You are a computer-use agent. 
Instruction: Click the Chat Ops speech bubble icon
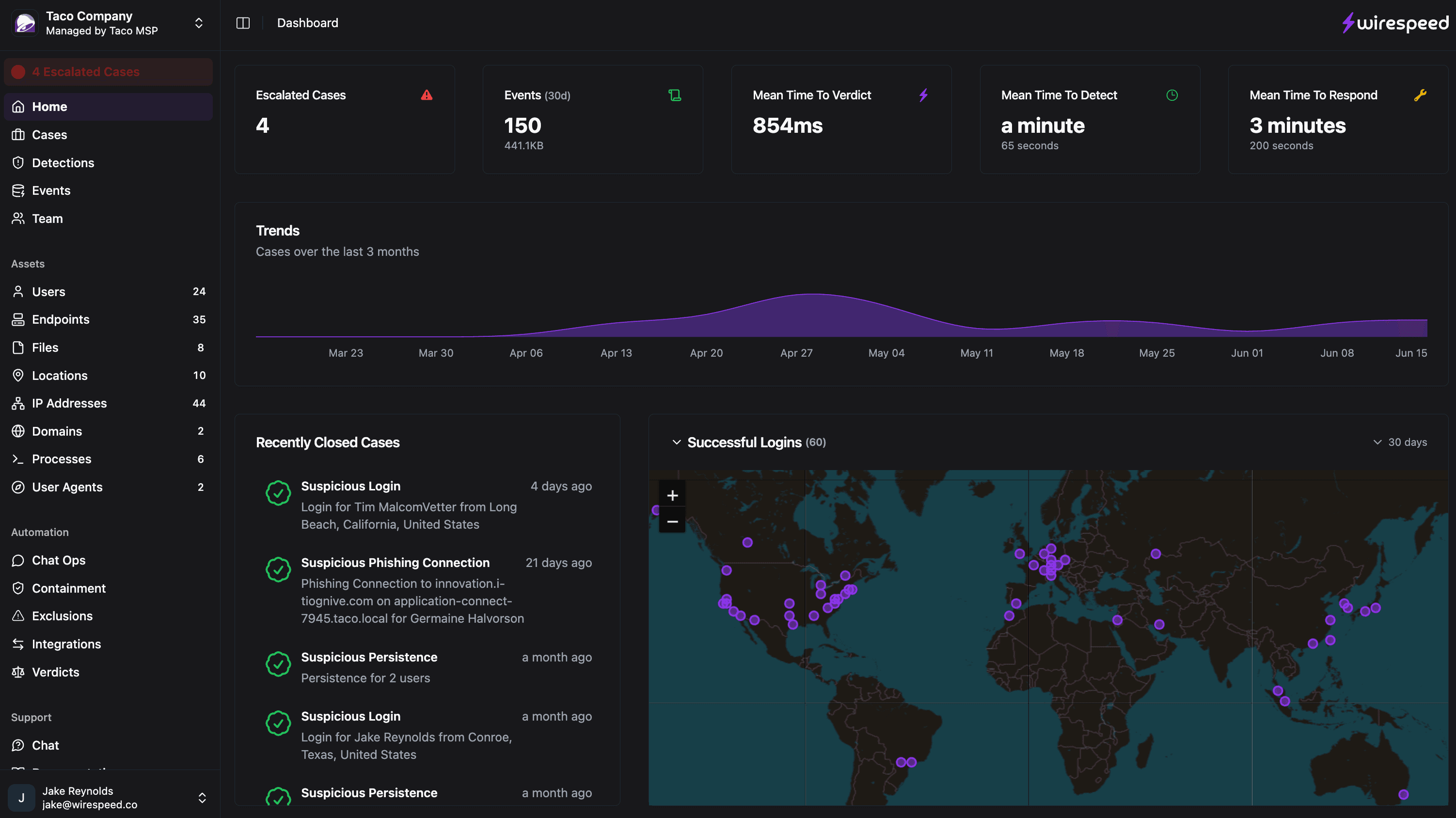18,560
